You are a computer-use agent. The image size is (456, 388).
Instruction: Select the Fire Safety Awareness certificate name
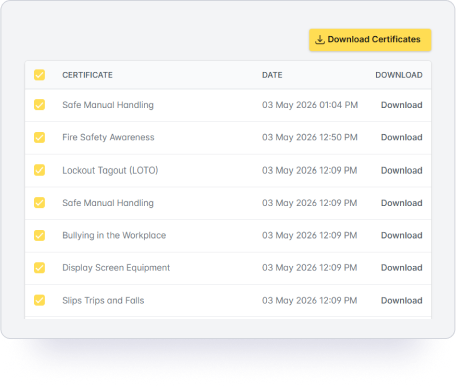(108, 137)
